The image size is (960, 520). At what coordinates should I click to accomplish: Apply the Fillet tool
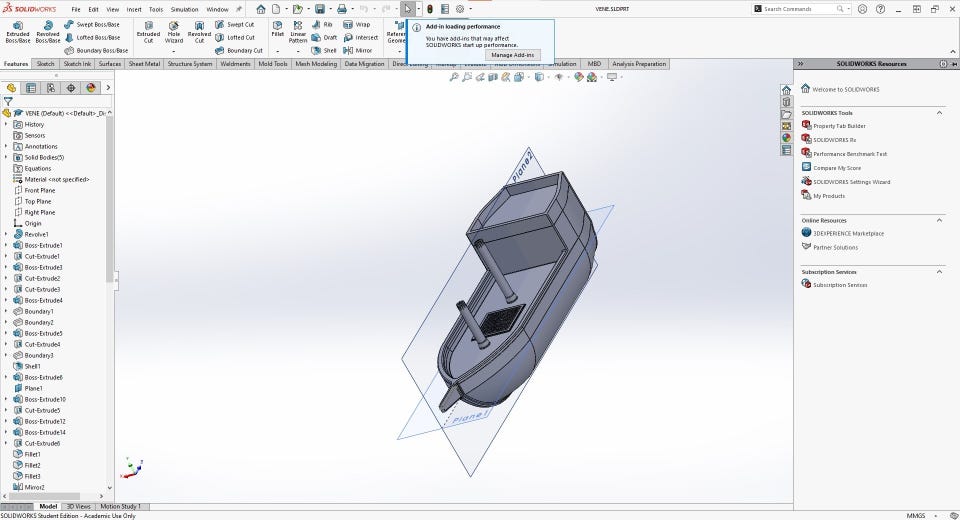pos(277,29)
